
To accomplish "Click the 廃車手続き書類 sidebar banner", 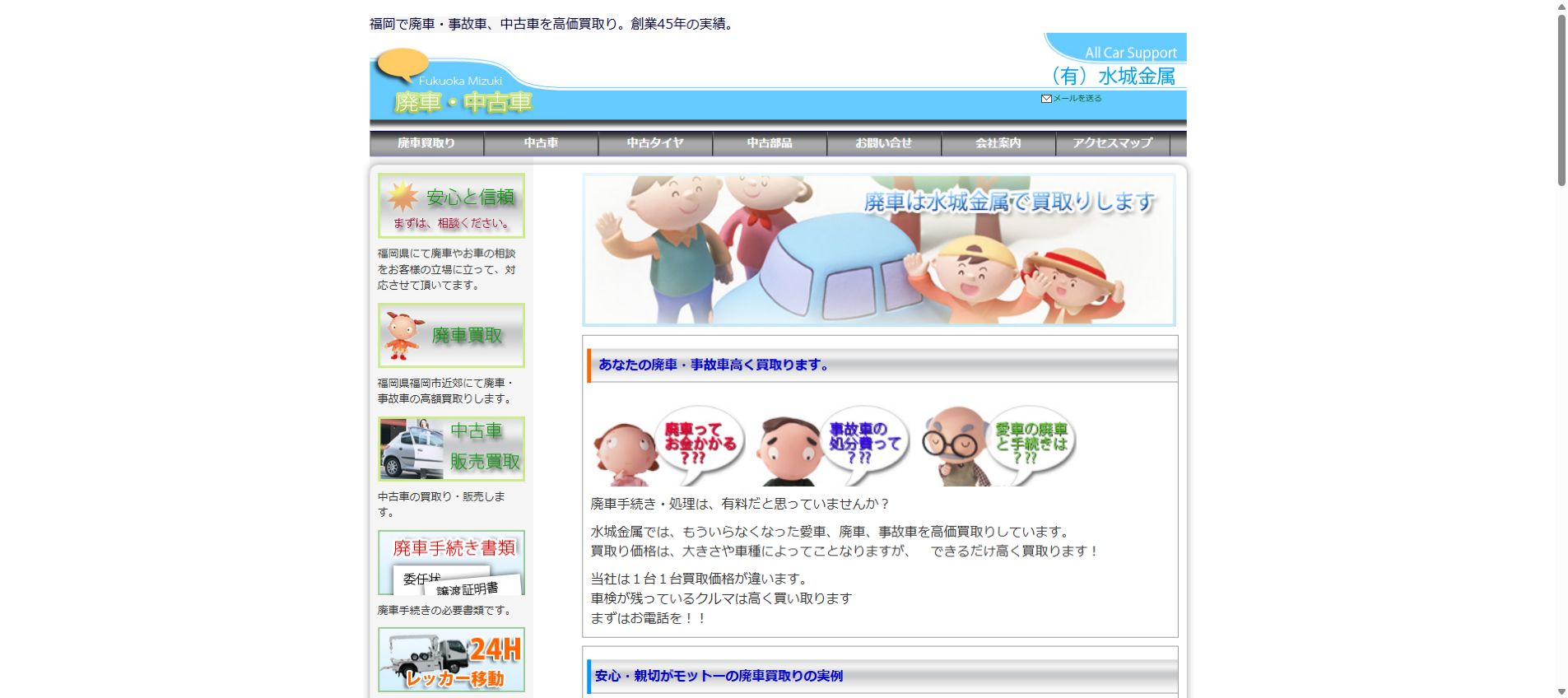I will (451, 563).
